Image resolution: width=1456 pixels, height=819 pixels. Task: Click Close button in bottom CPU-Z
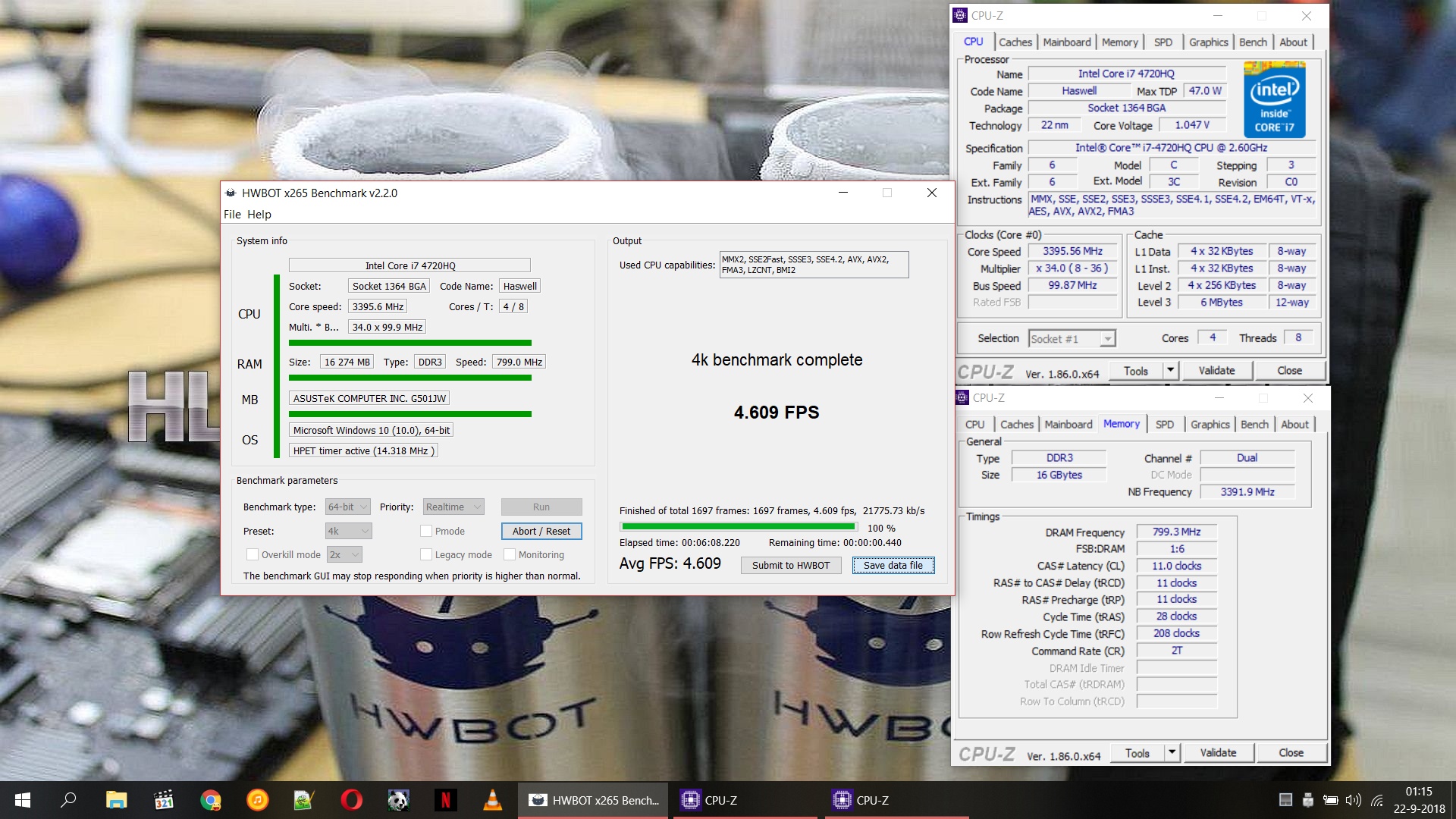coord(1291,753)
